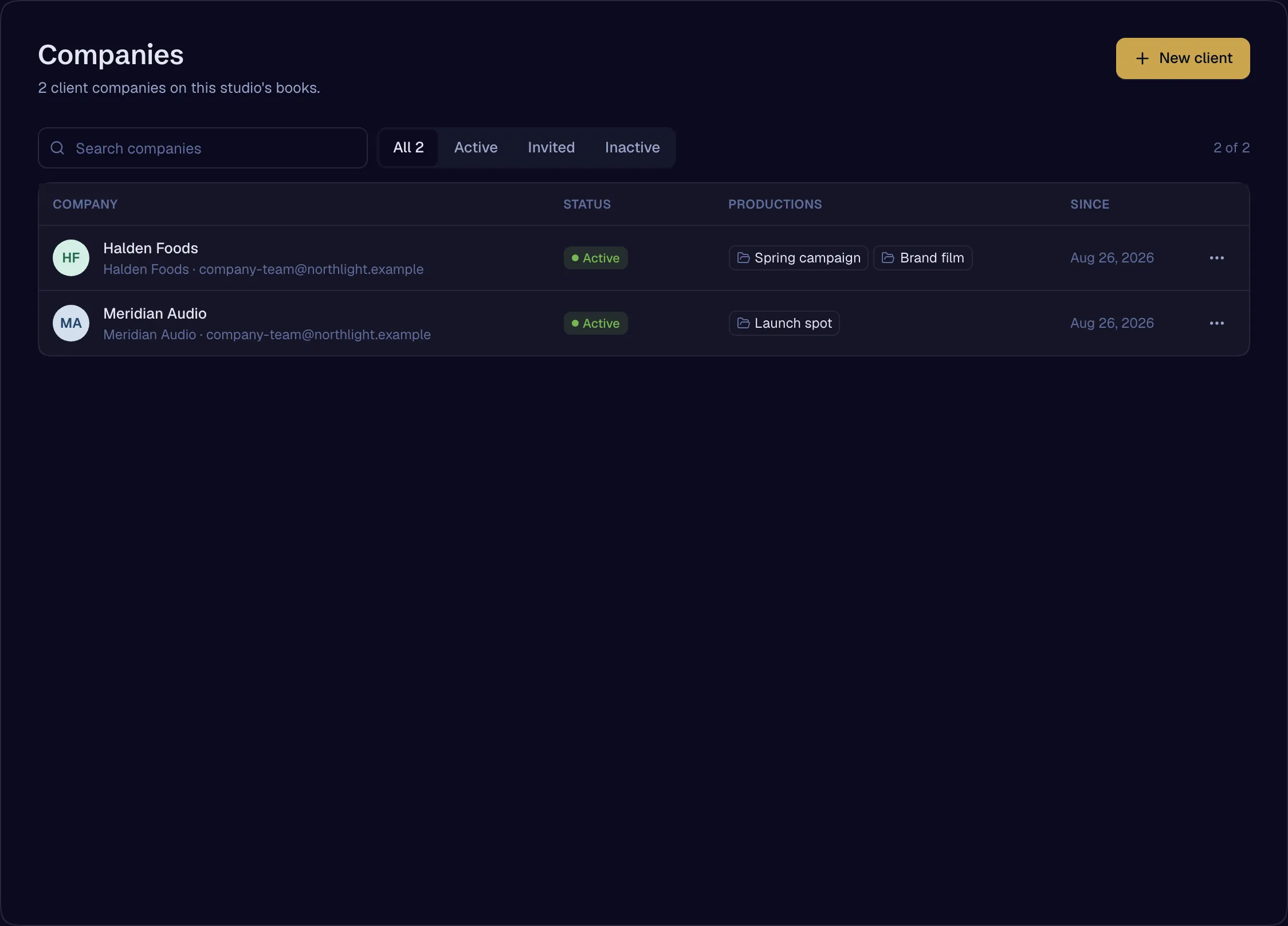1288x926 pixels.
Task: Click the PRODUCTIONS column header
Action: point(775,205)
